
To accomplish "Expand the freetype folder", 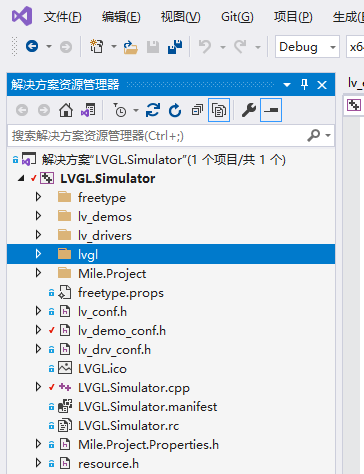I will point(38,197).
